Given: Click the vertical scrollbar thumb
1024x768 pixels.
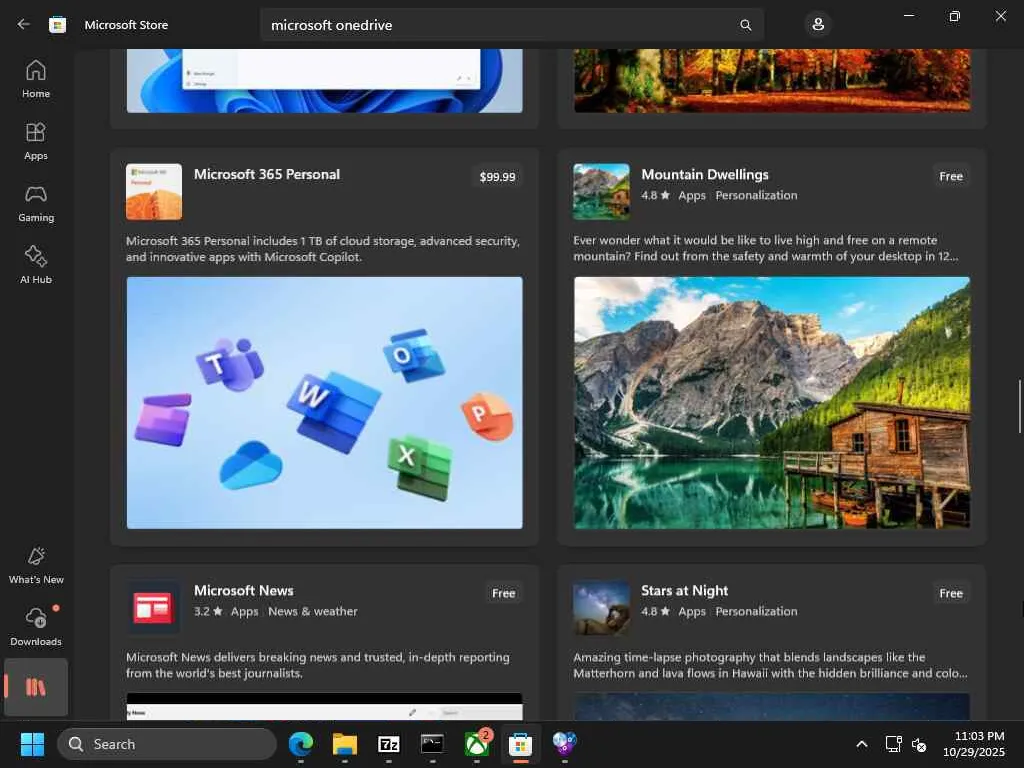Looking at the screenshot, I should 1019,406.
